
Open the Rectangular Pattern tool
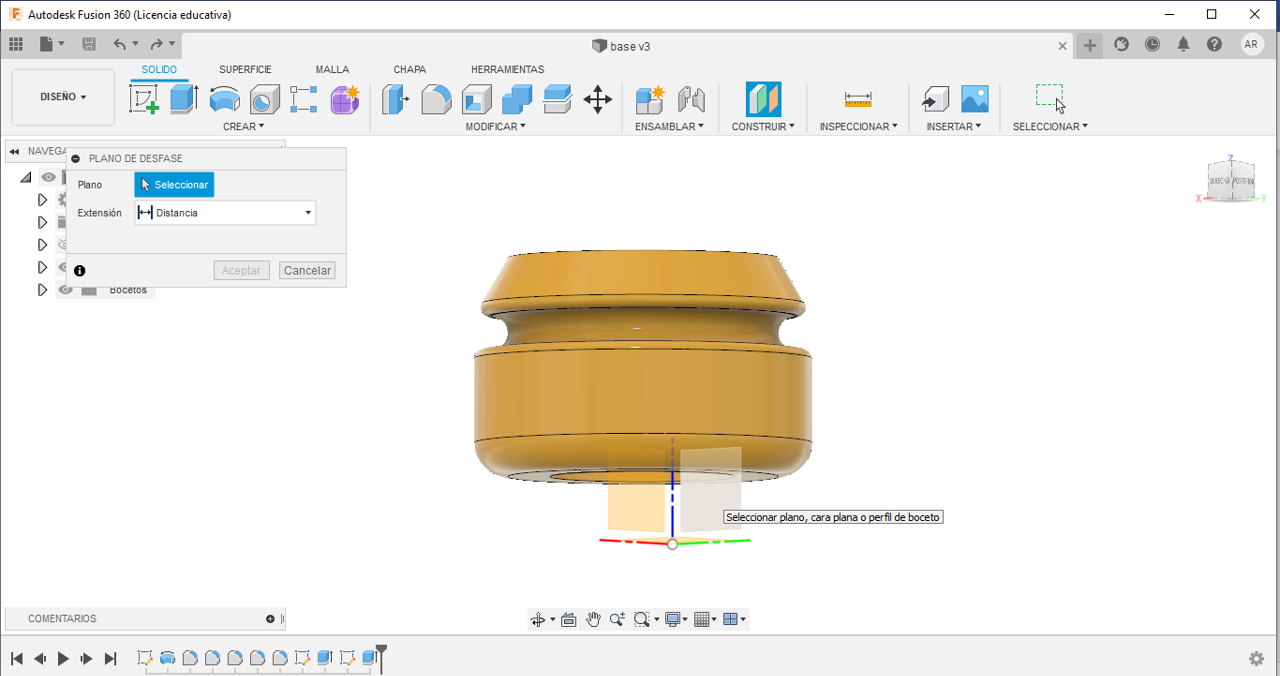pyautogui.click(x=304, y=99)
